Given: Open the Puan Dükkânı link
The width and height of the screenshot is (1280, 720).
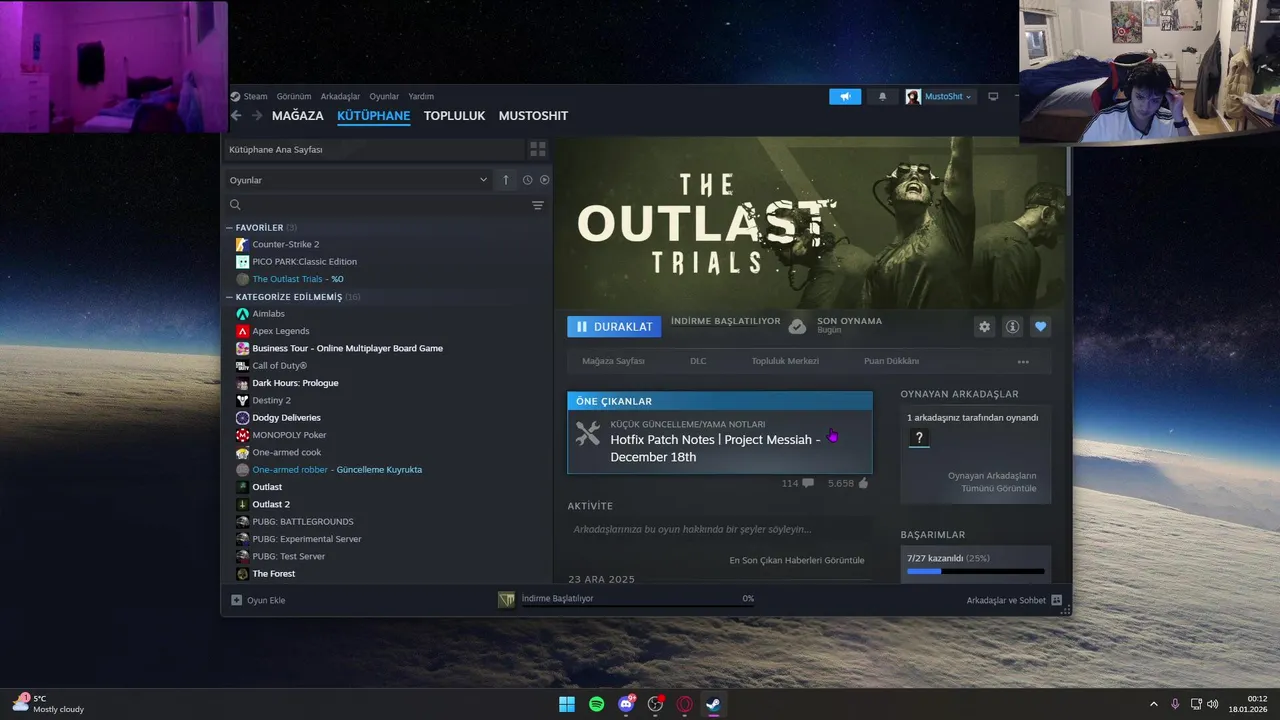Looking at the screenshot, I should coord(891,361).
